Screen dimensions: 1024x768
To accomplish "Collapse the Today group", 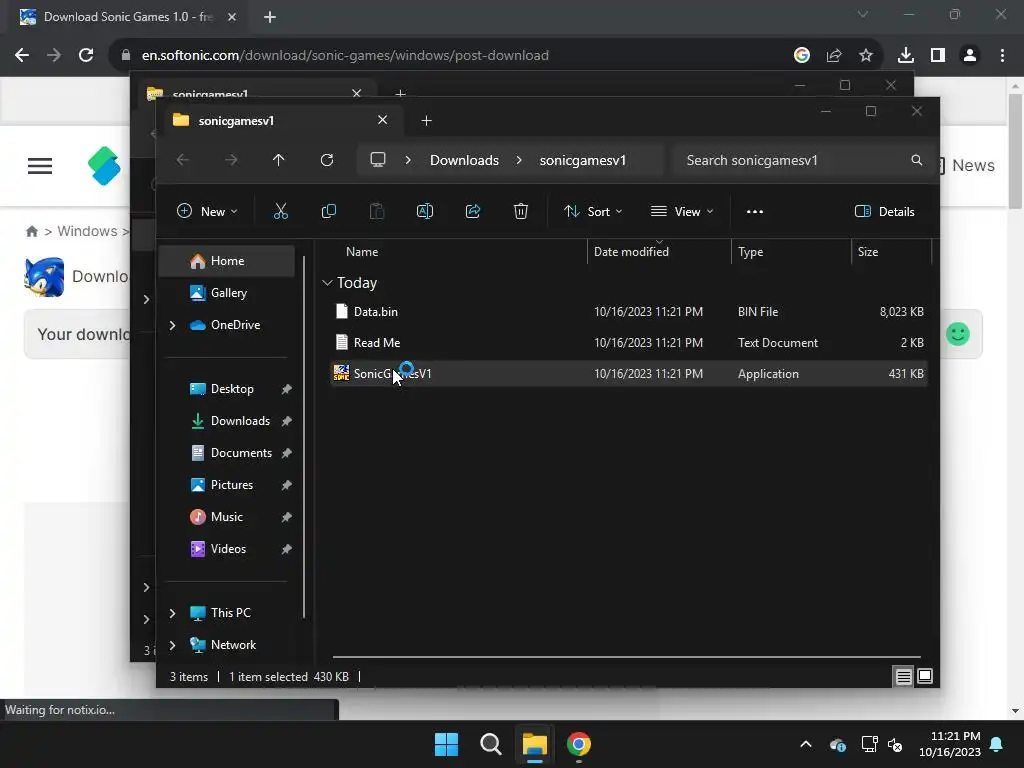I will pyautogui.click(x=327, y=283).
